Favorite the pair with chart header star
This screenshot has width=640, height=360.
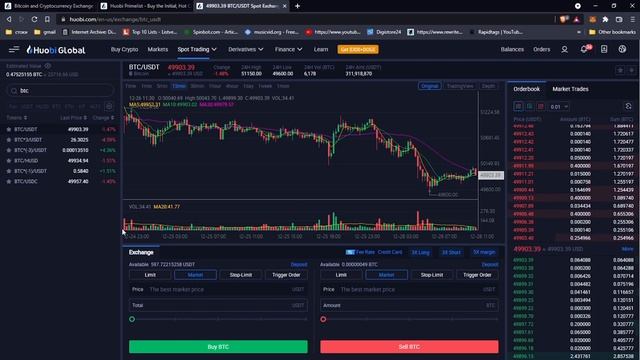(x=620, y=70)
